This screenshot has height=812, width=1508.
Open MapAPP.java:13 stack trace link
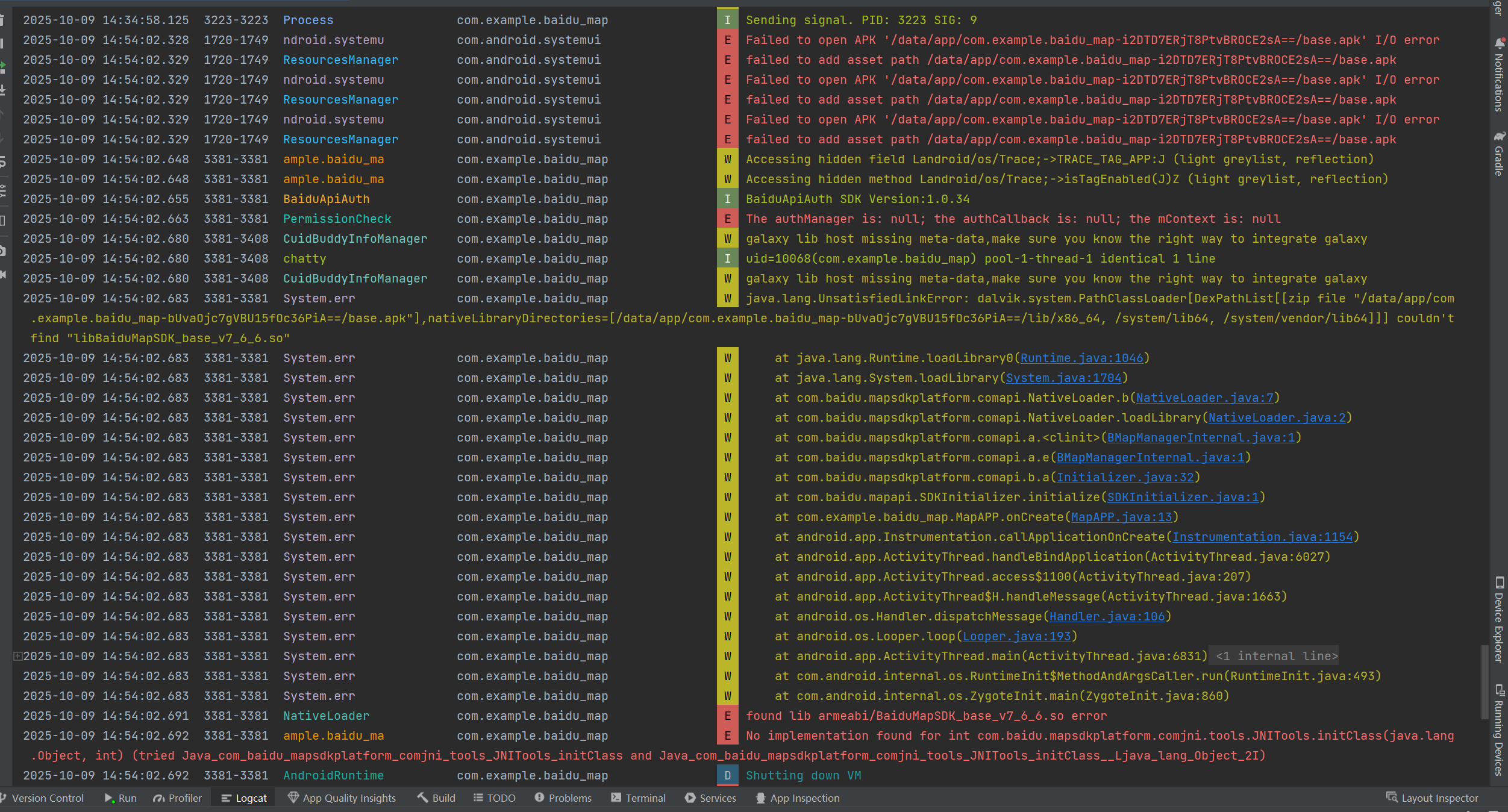coord(1121,517)
